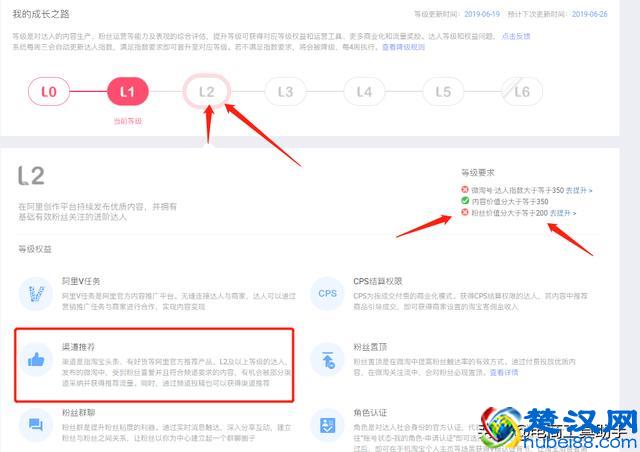Click the 阿里V任务 V icon
Viewport: 640px width, 452px height.
(x=36, y=294)
